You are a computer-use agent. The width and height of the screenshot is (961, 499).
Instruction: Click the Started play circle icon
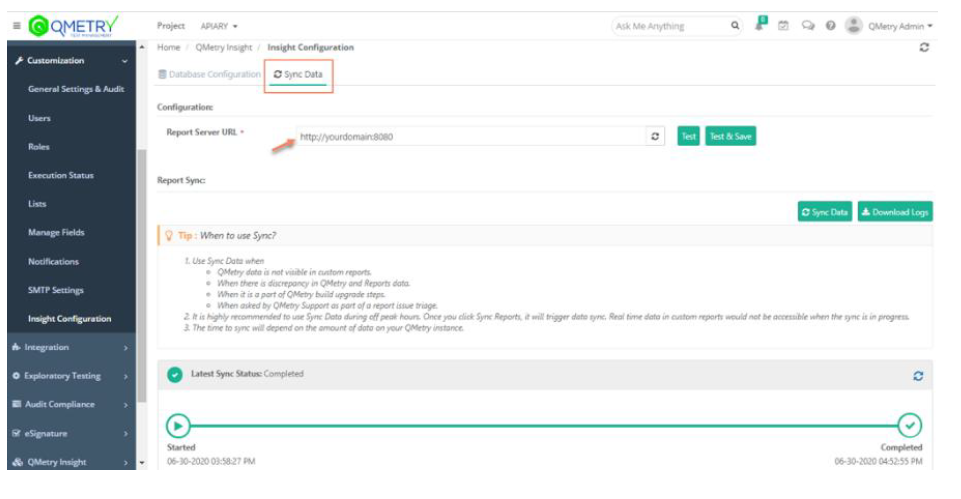(x=178, y=425)
